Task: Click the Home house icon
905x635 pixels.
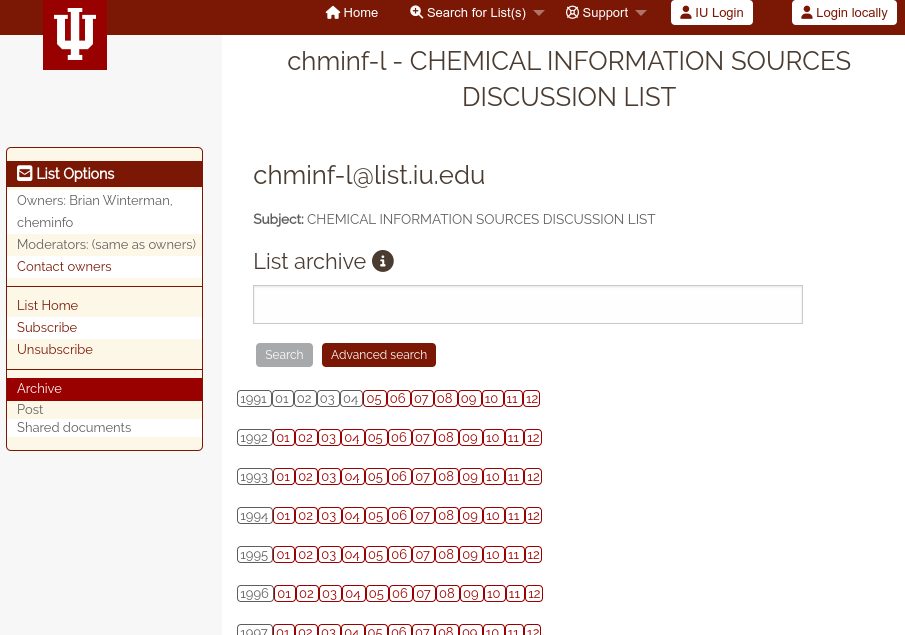Action: (x=332, y=13)
